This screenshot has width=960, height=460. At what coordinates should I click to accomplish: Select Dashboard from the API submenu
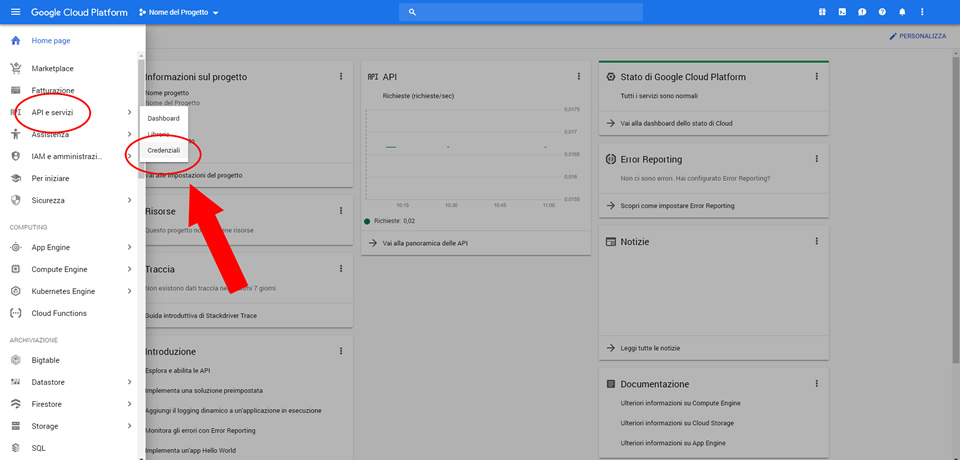pyautogui.click(x=163, y=118)
